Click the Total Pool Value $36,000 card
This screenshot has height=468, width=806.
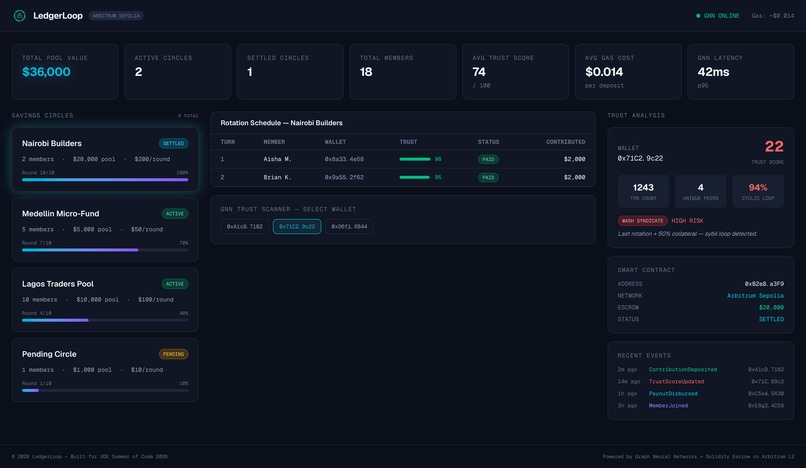click(x=65, y=71)
